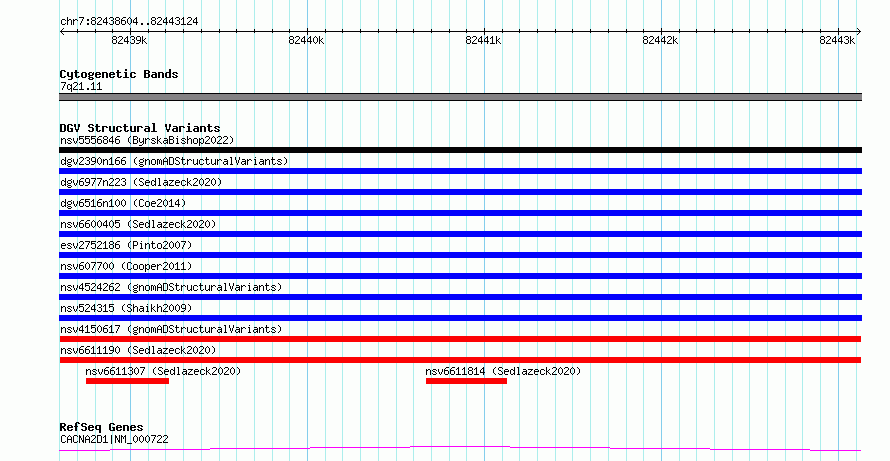Click the gray 7q21.11 cytogenetic band bar
The height and width of the screenshot is (461, 890).
coord(460,97)
